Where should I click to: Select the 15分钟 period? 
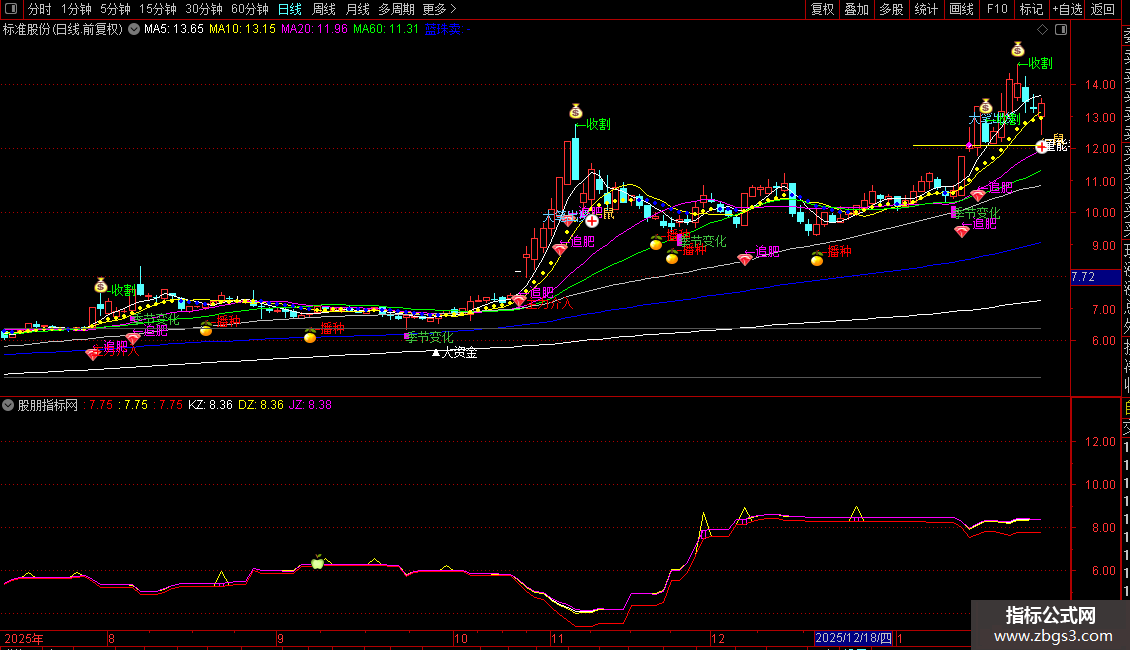157,9
